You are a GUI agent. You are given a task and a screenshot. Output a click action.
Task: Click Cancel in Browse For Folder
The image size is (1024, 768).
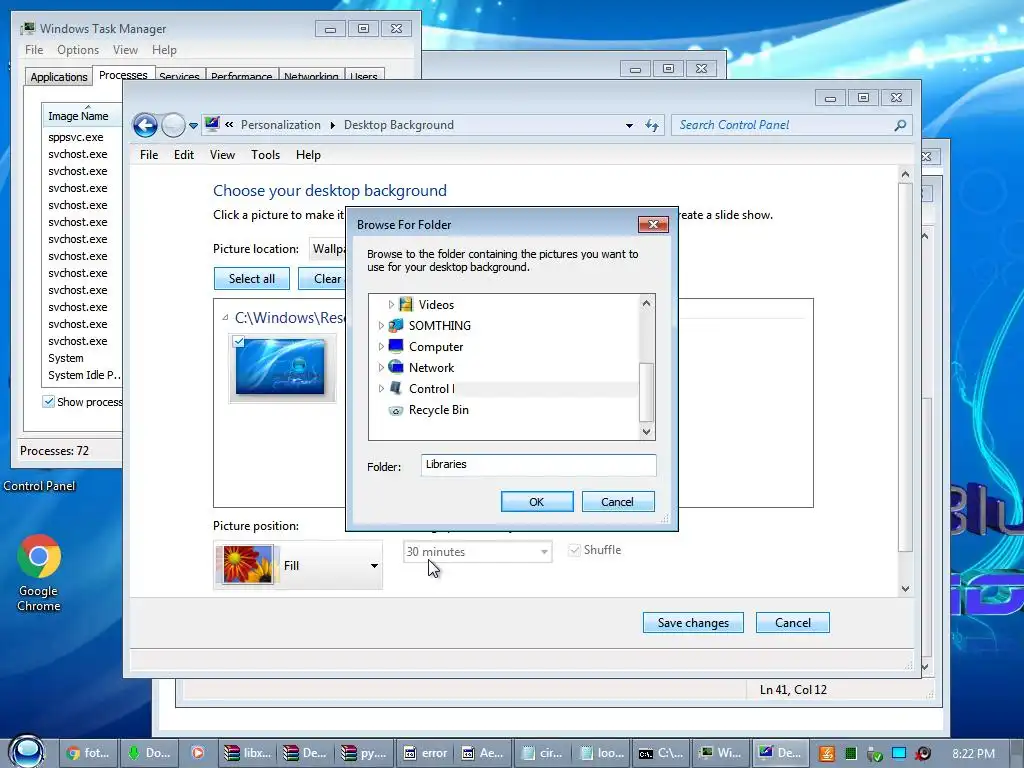pos(618,502)
